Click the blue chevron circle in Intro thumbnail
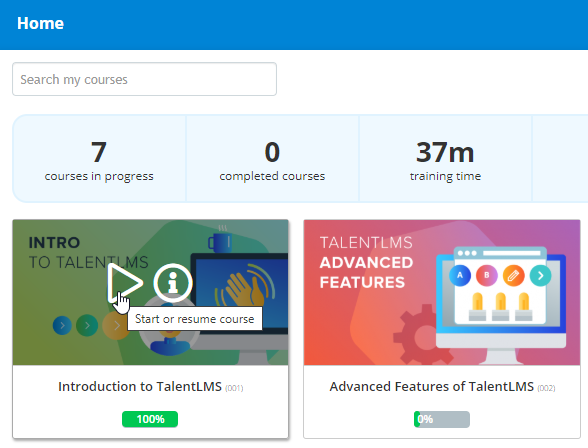The height and width of the screenshot is (448, 588). [x=62, y=325]
